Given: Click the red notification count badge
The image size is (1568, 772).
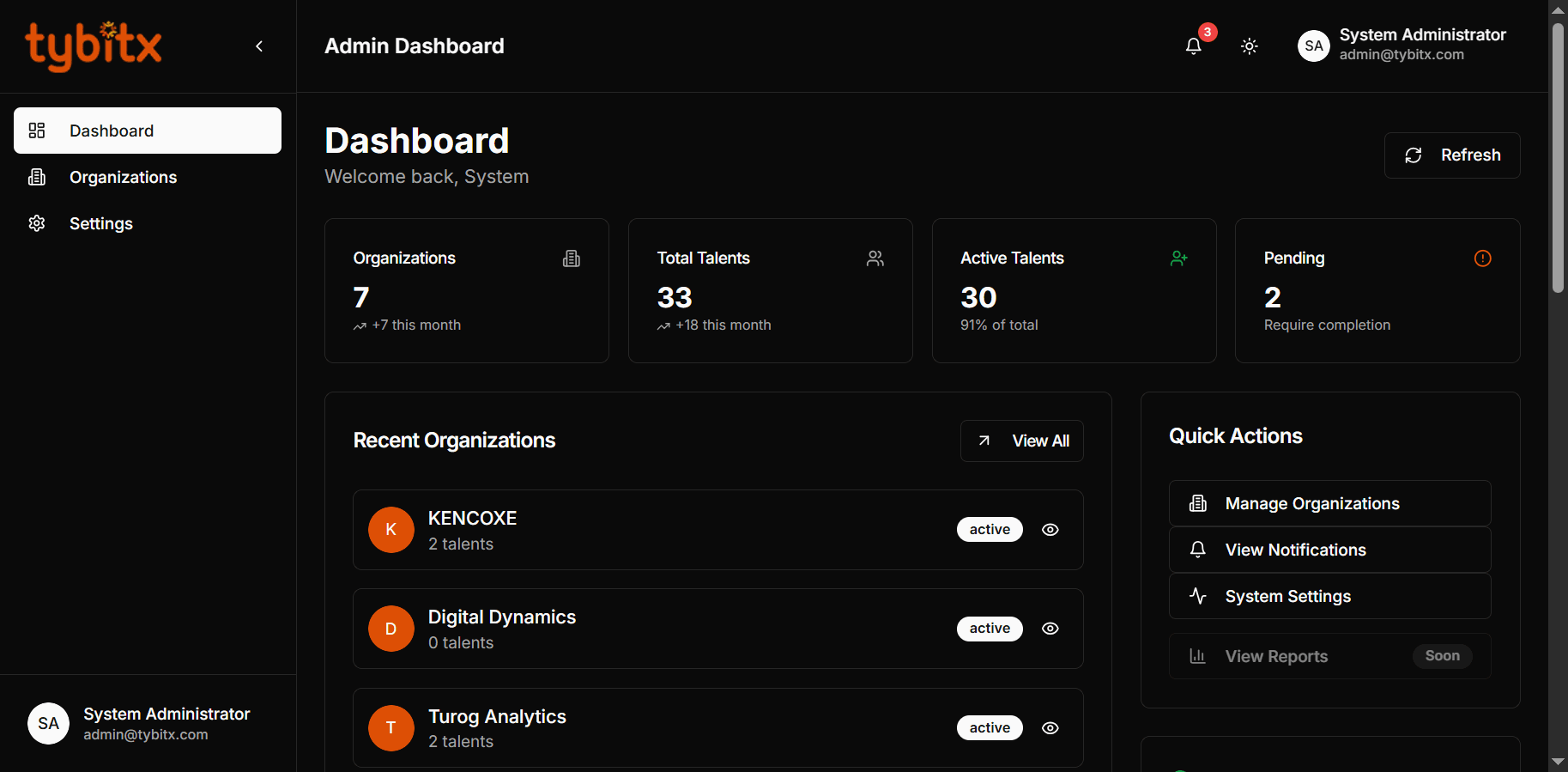Looking at the screenshot, I should tap(1208, 32).
